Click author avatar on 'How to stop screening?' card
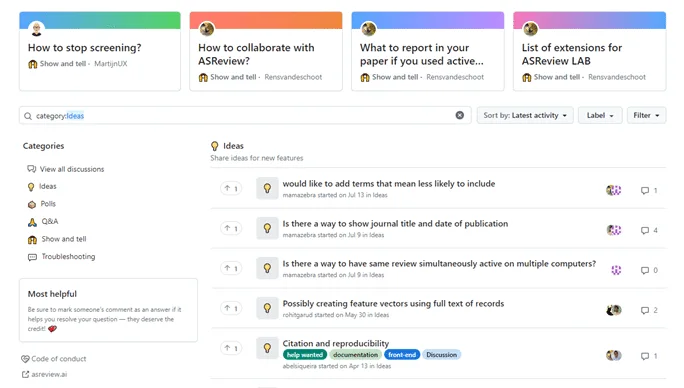 pyautogui.click(x=37, y=29)
